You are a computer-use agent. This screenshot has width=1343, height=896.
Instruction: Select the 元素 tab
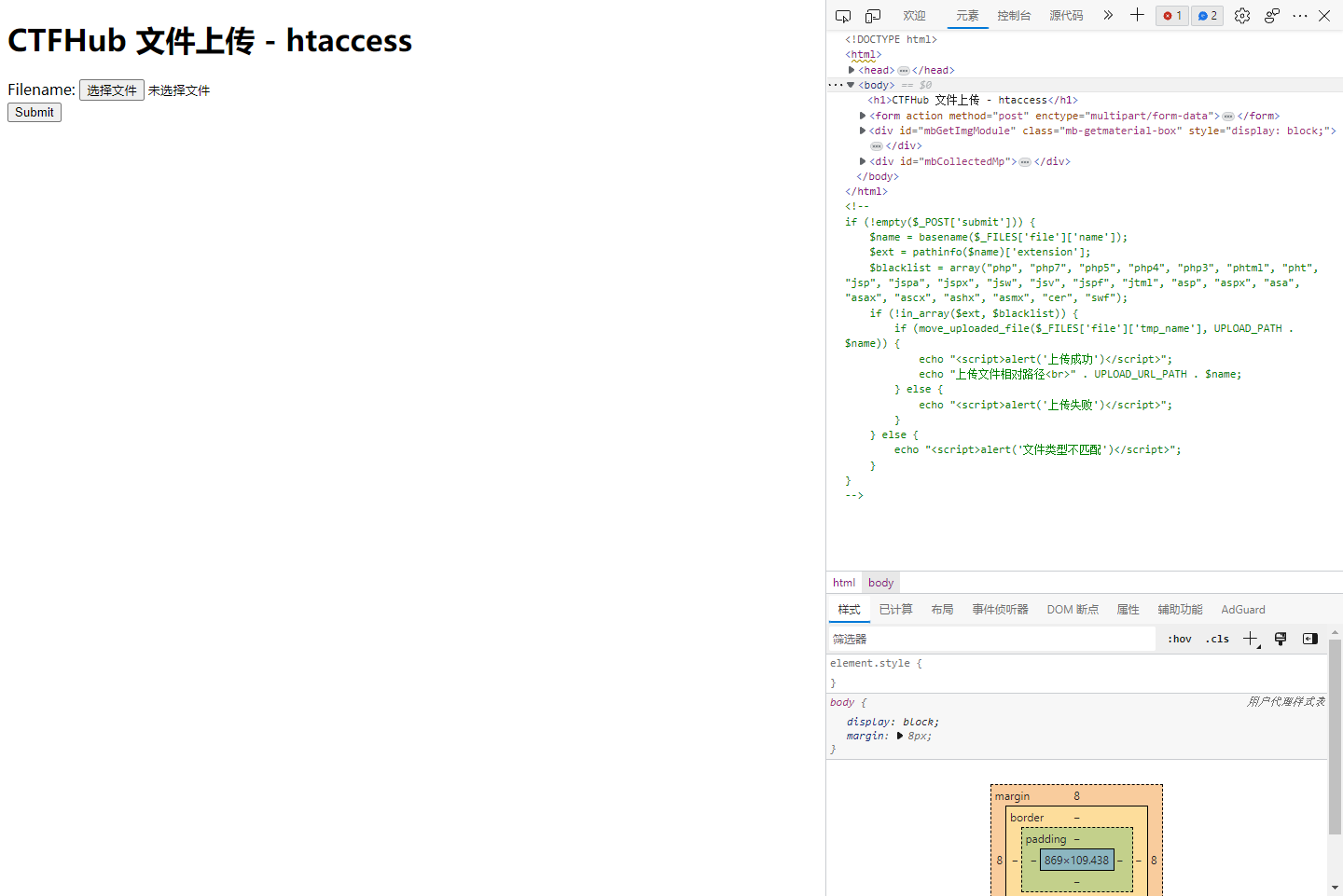(967, 16)
